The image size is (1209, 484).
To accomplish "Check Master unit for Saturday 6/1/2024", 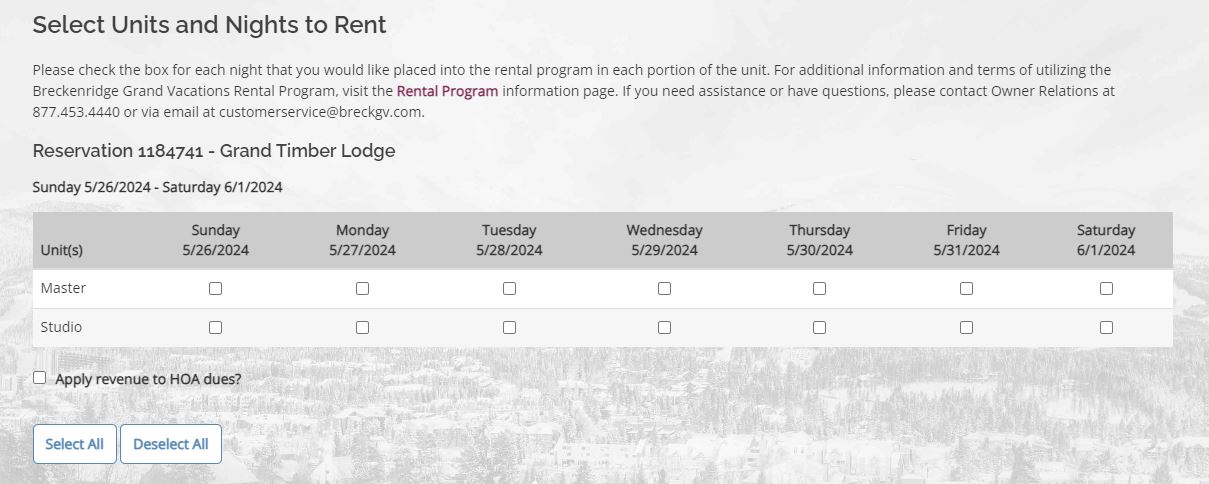I will pos(1106,289).
